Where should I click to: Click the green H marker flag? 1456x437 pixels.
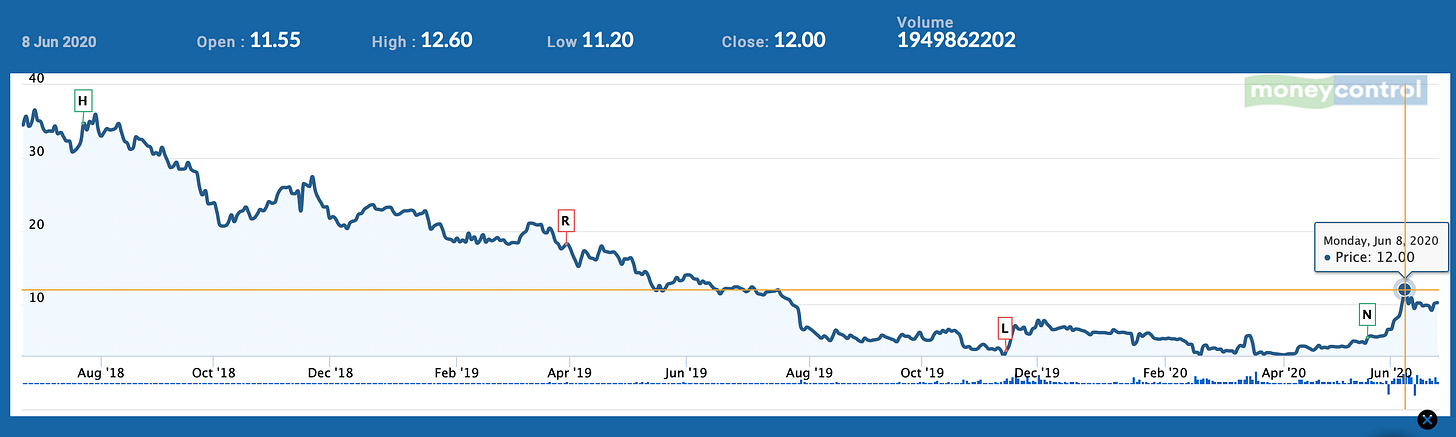[x=83, y=101]
